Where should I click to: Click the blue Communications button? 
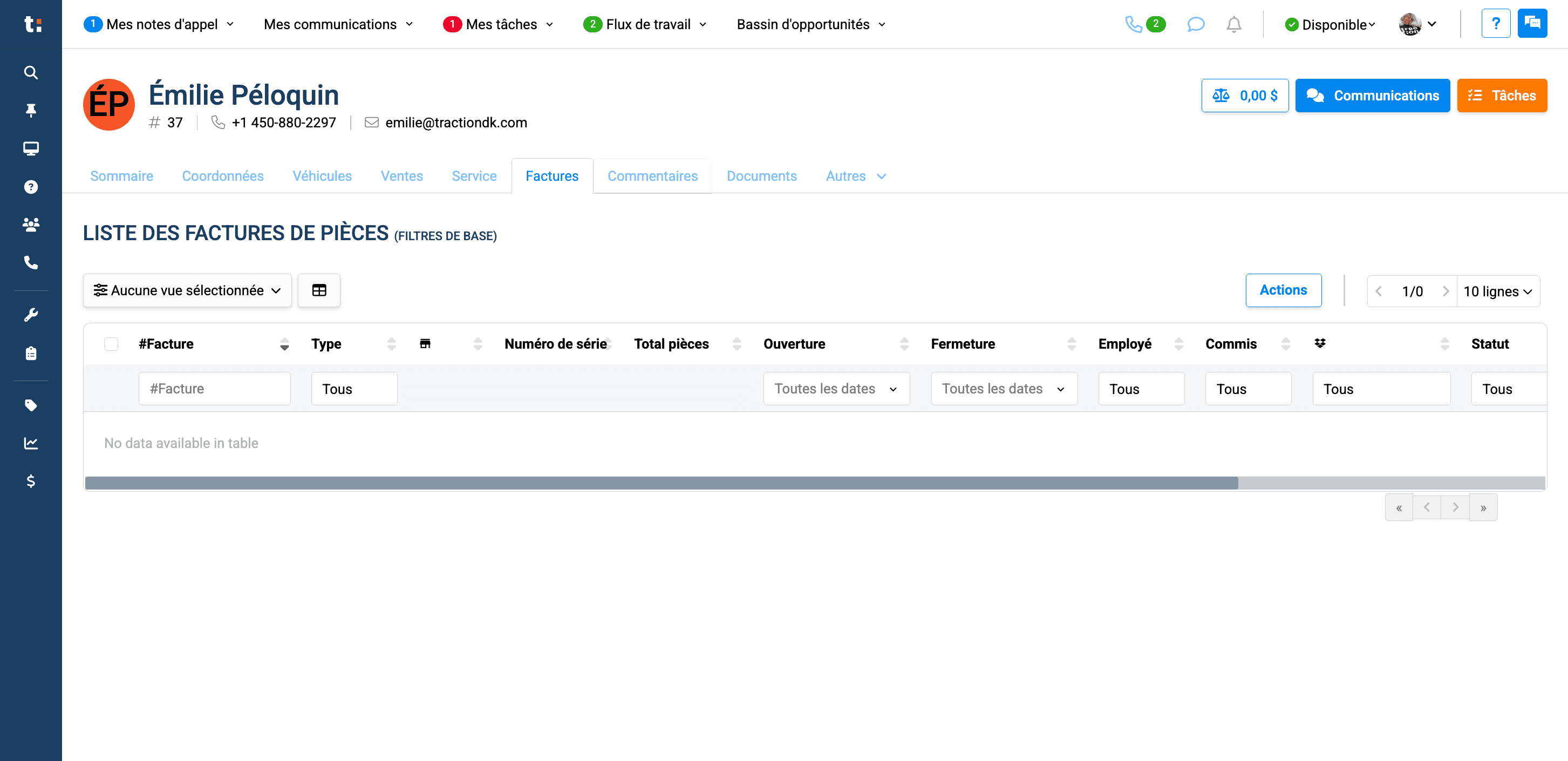[x=1372, y=96]
